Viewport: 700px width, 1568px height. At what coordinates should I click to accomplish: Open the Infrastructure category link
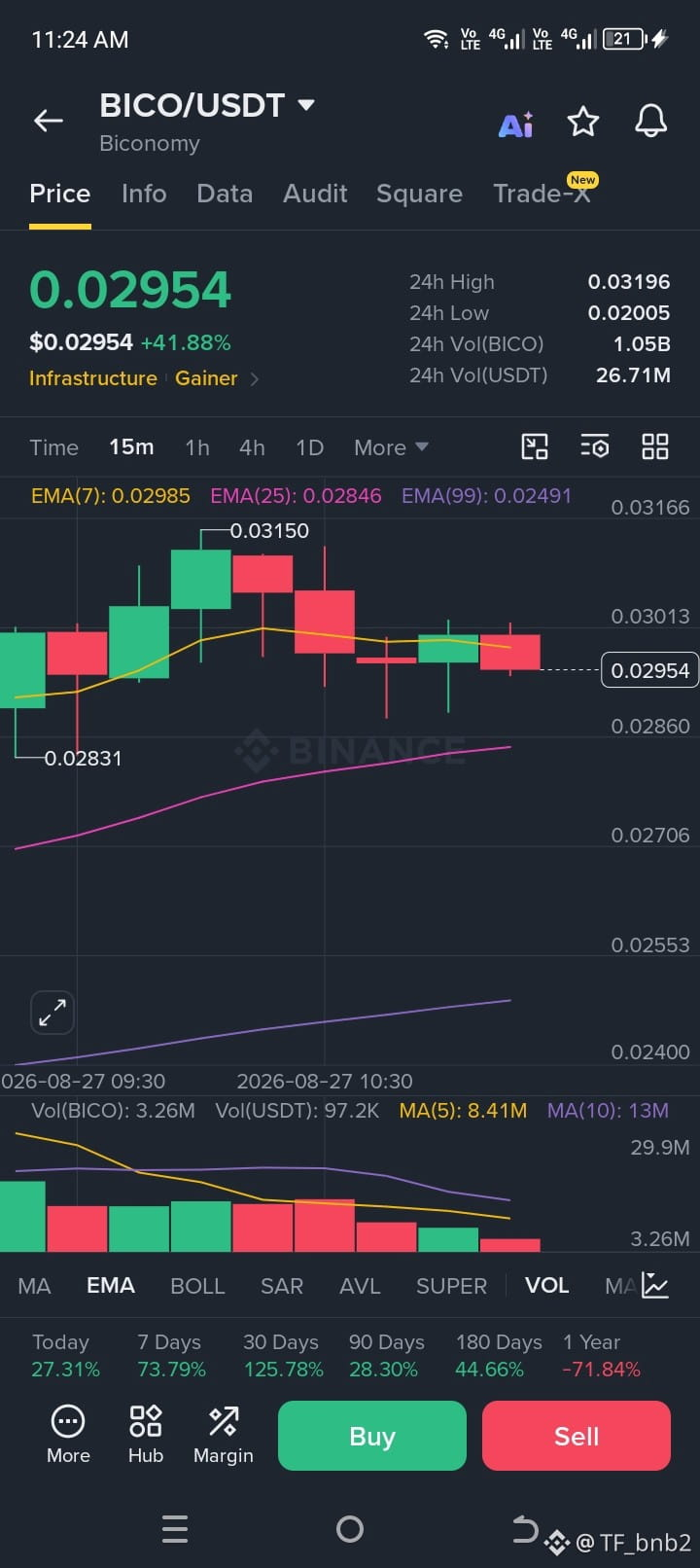(x=93, y=378)
